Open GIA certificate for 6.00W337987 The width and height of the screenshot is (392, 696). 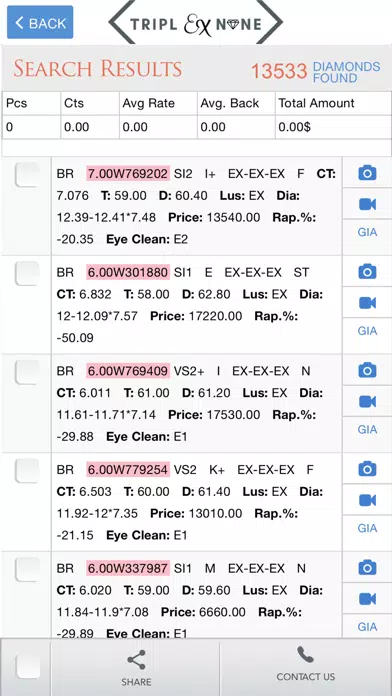coord(367,627)
